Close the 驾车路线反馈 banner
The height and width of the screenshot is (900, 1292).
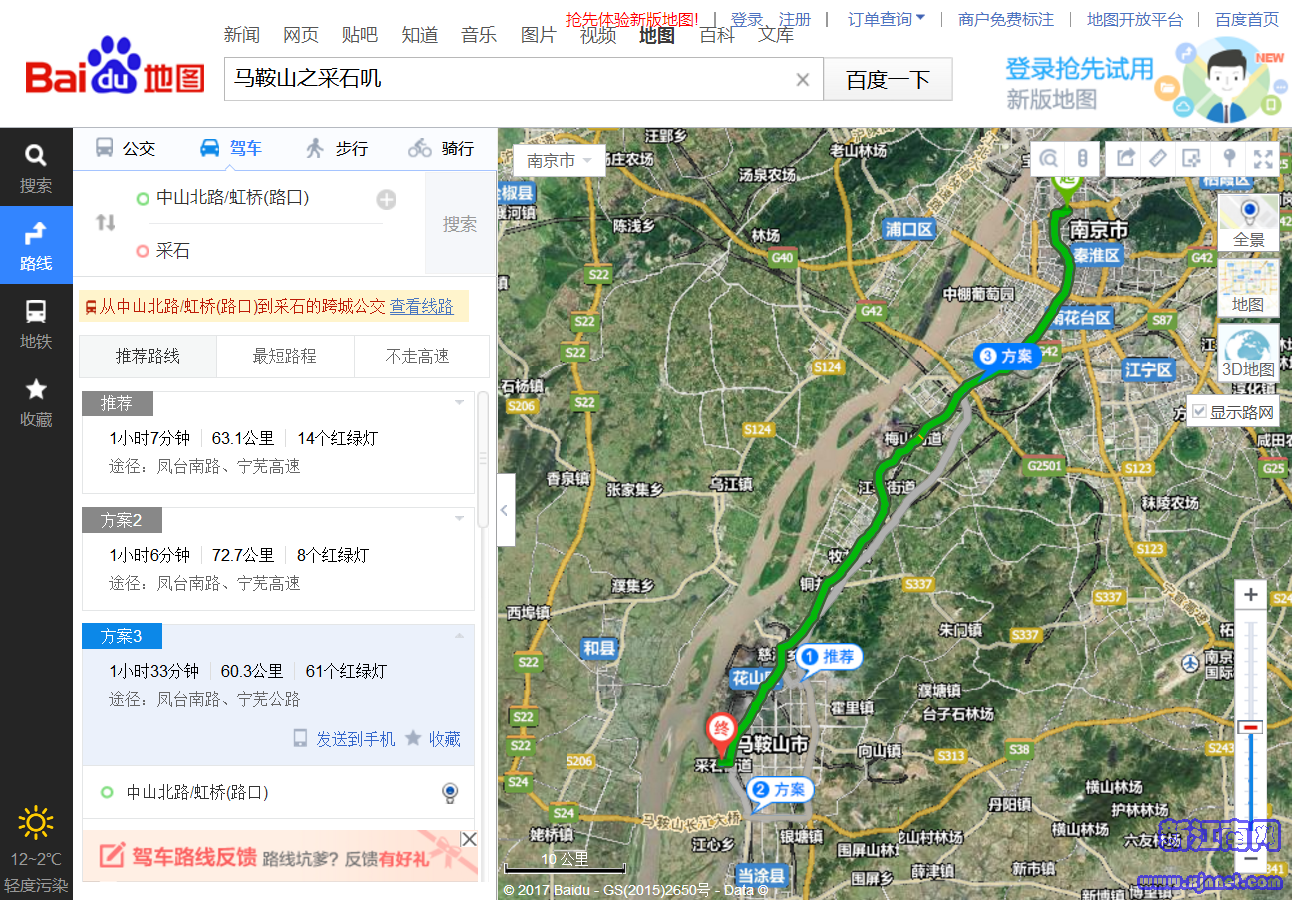(468, 839)
